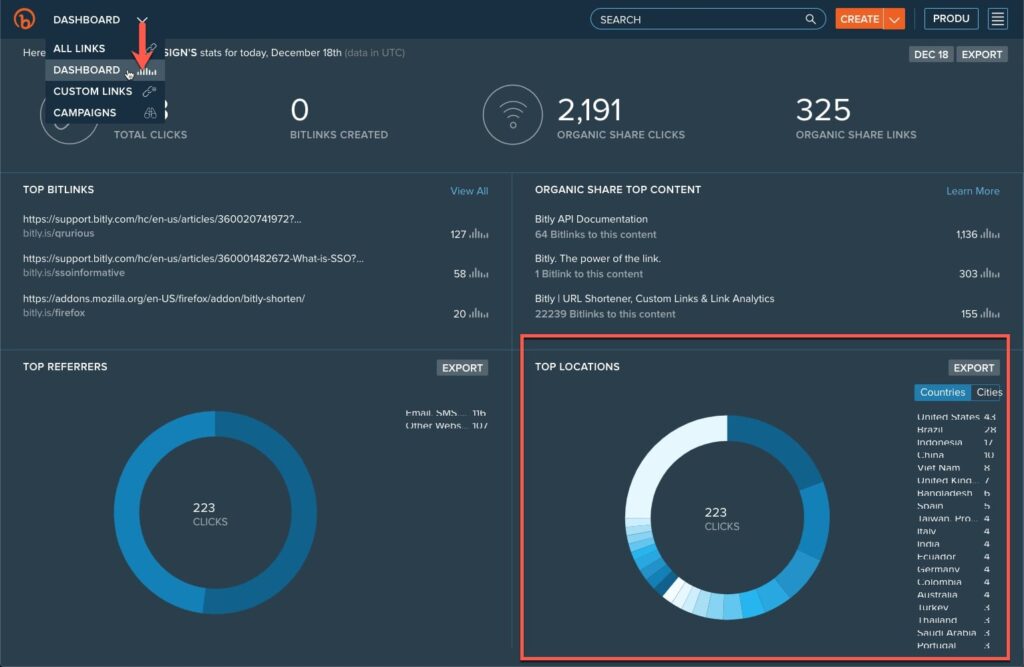
Task: Click the campaigns icon next to CAMPAIGNS entry
Action: pyautogui.click(x=148, y=112)
